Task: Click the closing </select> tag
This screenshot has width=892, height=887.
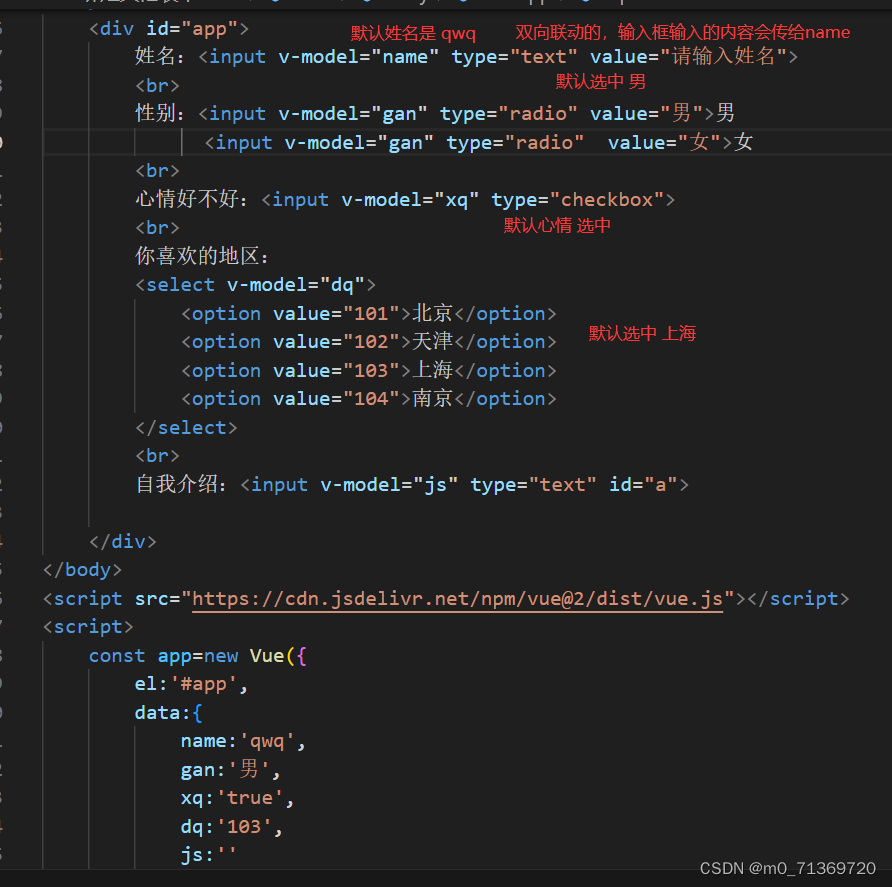Action: [x=186, y=428]
